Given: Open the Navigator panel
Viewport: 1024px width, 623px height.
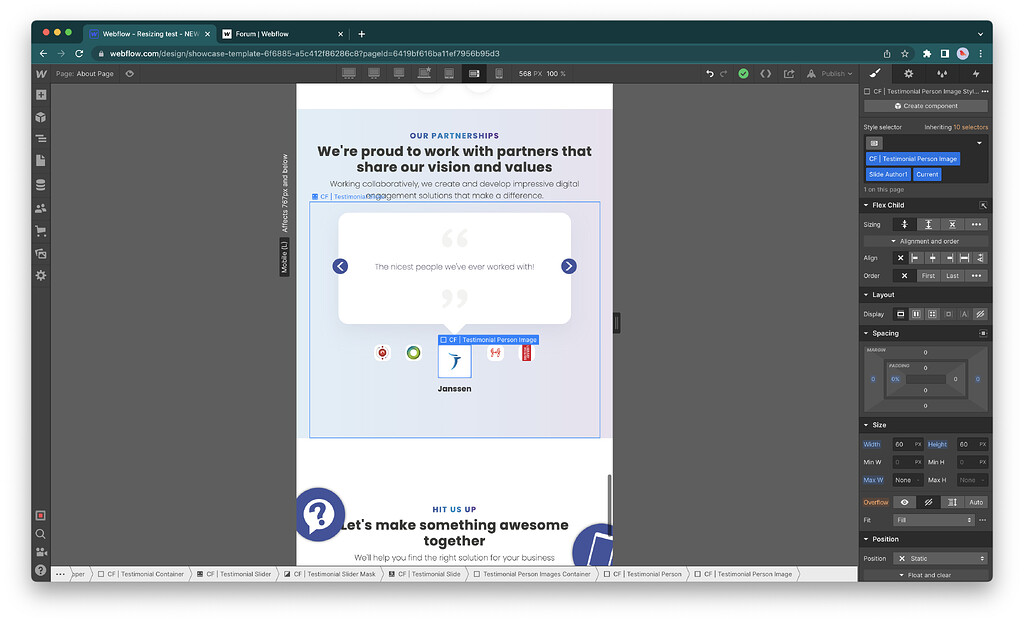Looking at the screenshot, I should coord(40,138).
